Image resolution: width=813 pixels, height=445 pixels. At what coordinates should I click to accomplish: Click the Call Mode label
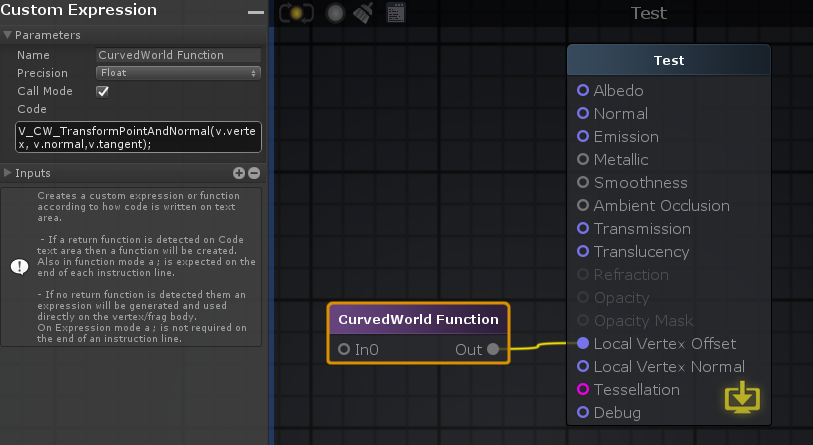coord(45,91)
